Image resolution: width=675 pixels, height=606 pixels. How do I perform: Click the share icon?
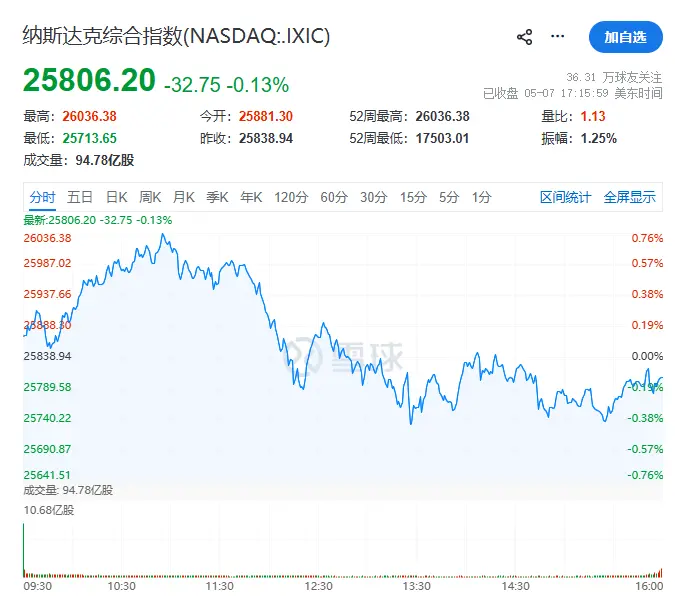(524, 37)
